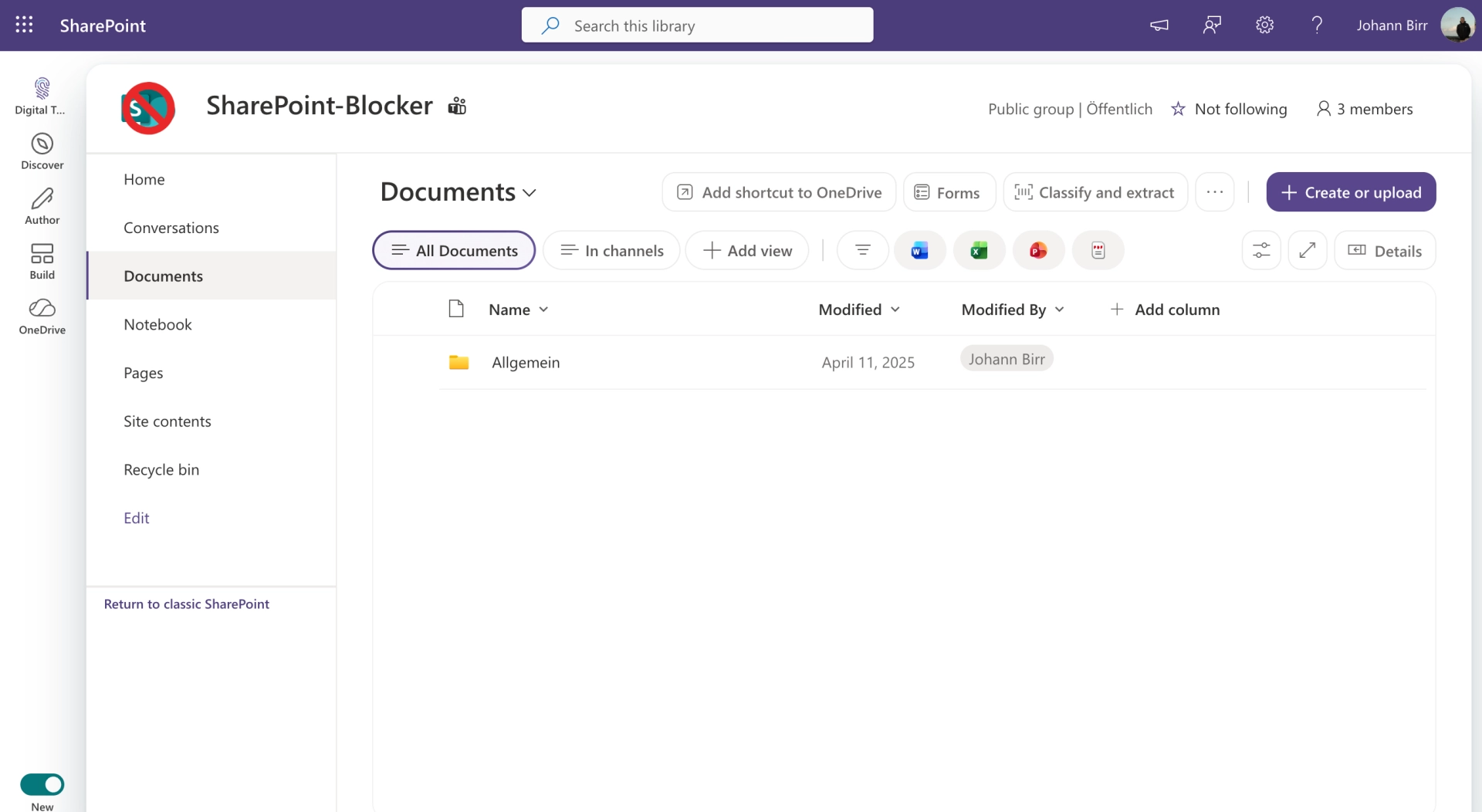
Task: Open the Details pane
Action: point(1385,250)
